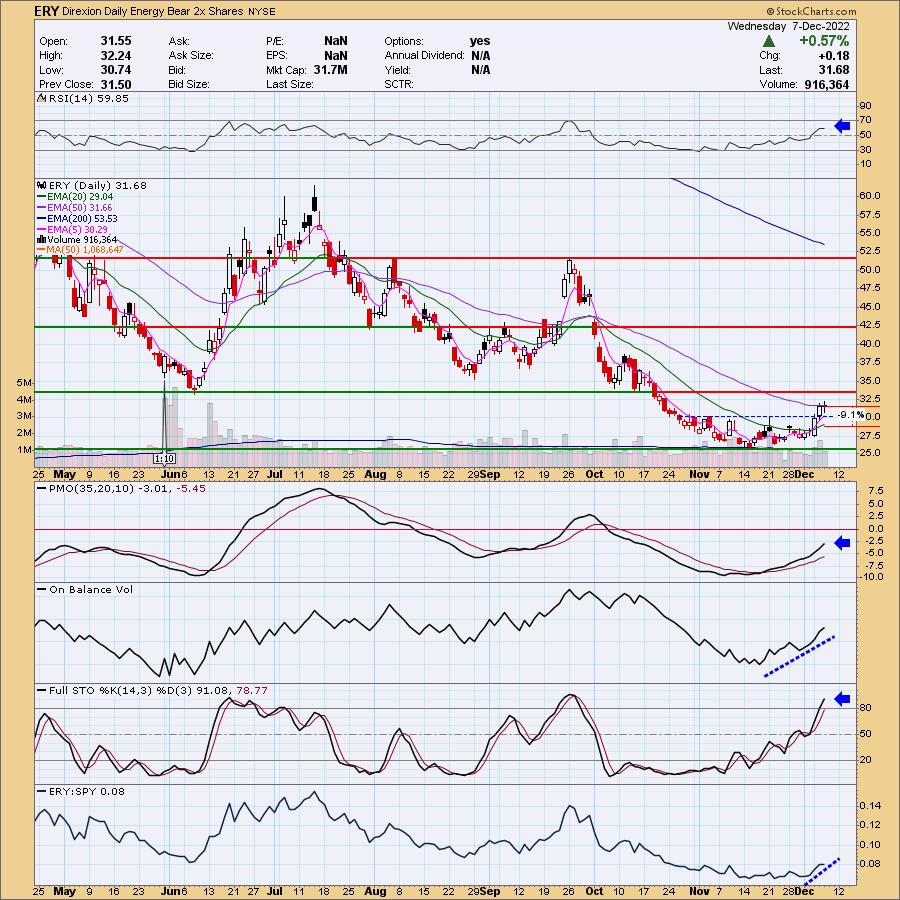Click the 52.5 price axis label

[x=869, y=251]
